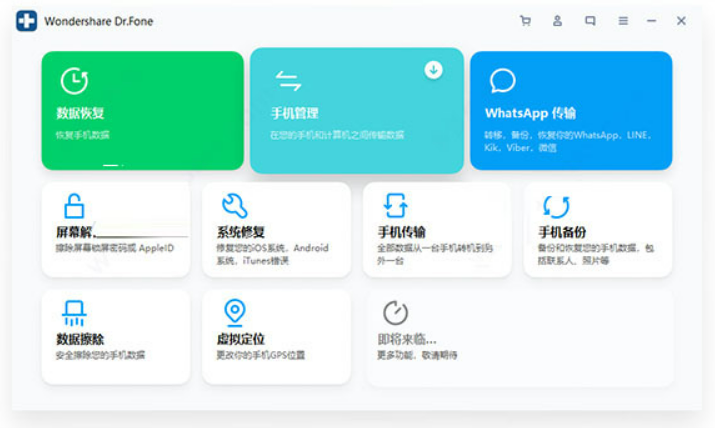Click the virtual location pin icon

(x=235, y=313)
